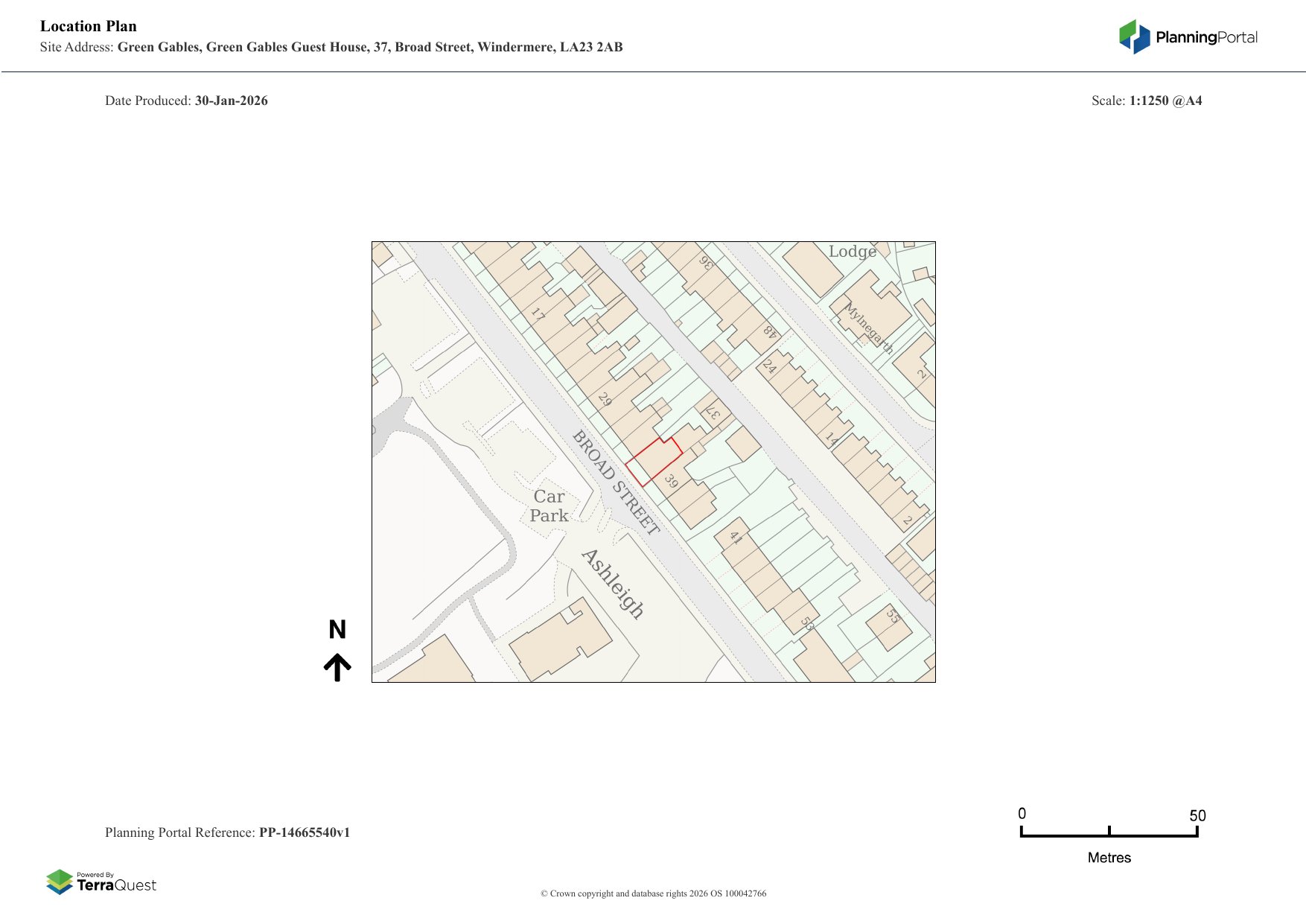
Task: Click the Lodge label on map
Action: click(x=852, y=252)
